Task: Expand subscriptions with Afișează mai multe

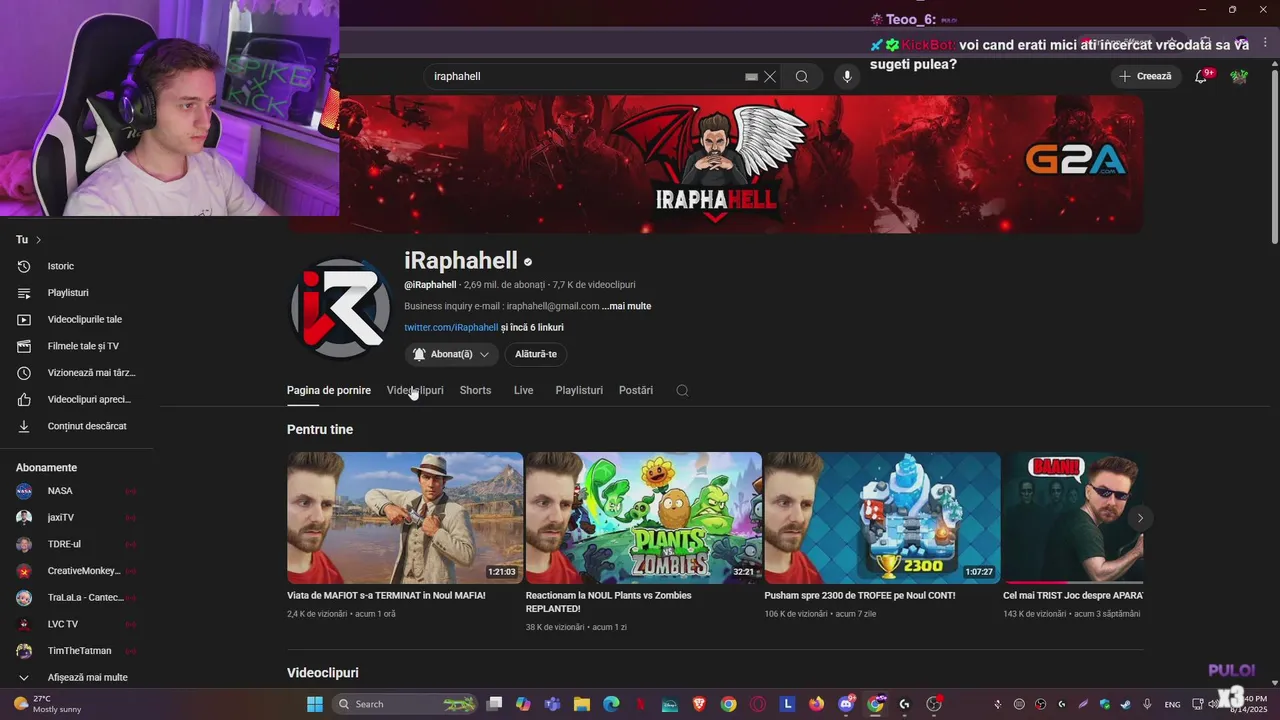Action: point(76,677)
